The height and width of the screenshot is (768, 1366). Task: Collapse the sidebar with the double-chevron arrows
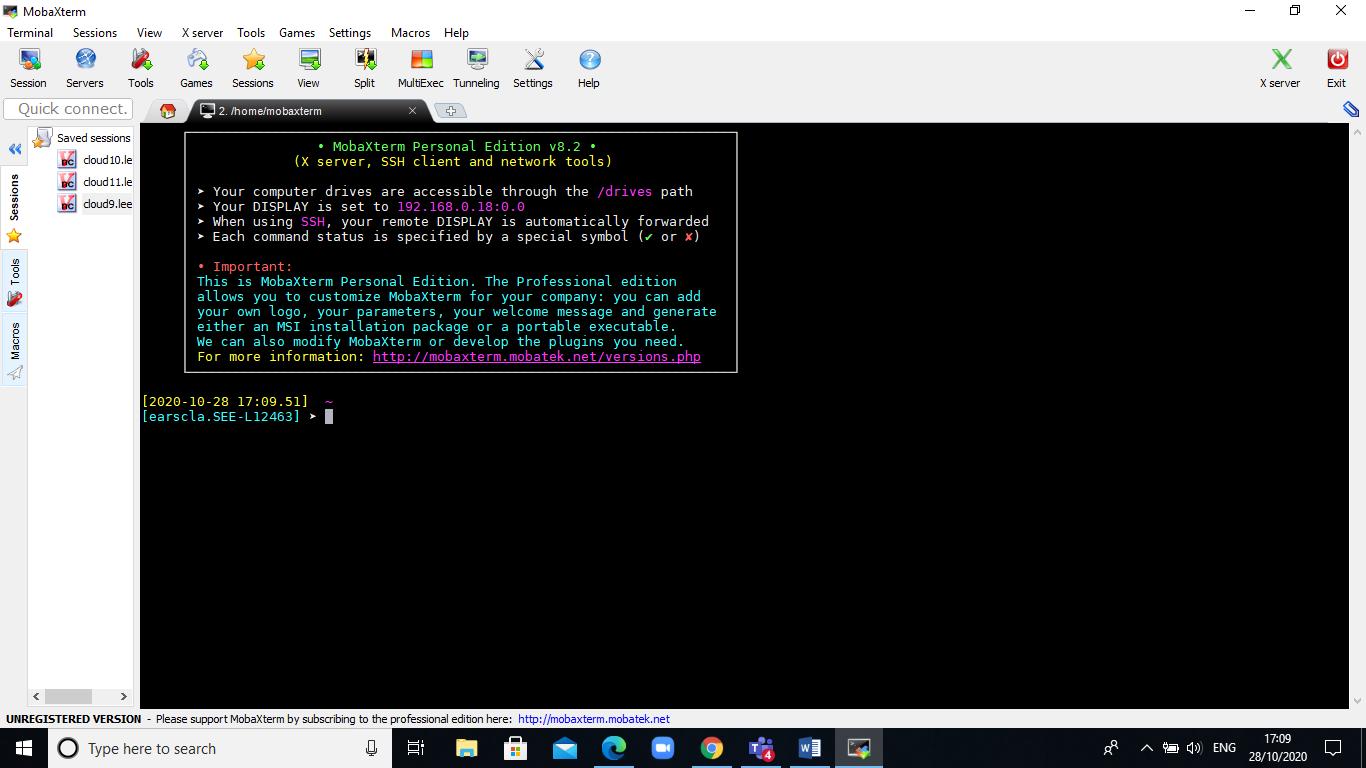(x=14, y=148)
